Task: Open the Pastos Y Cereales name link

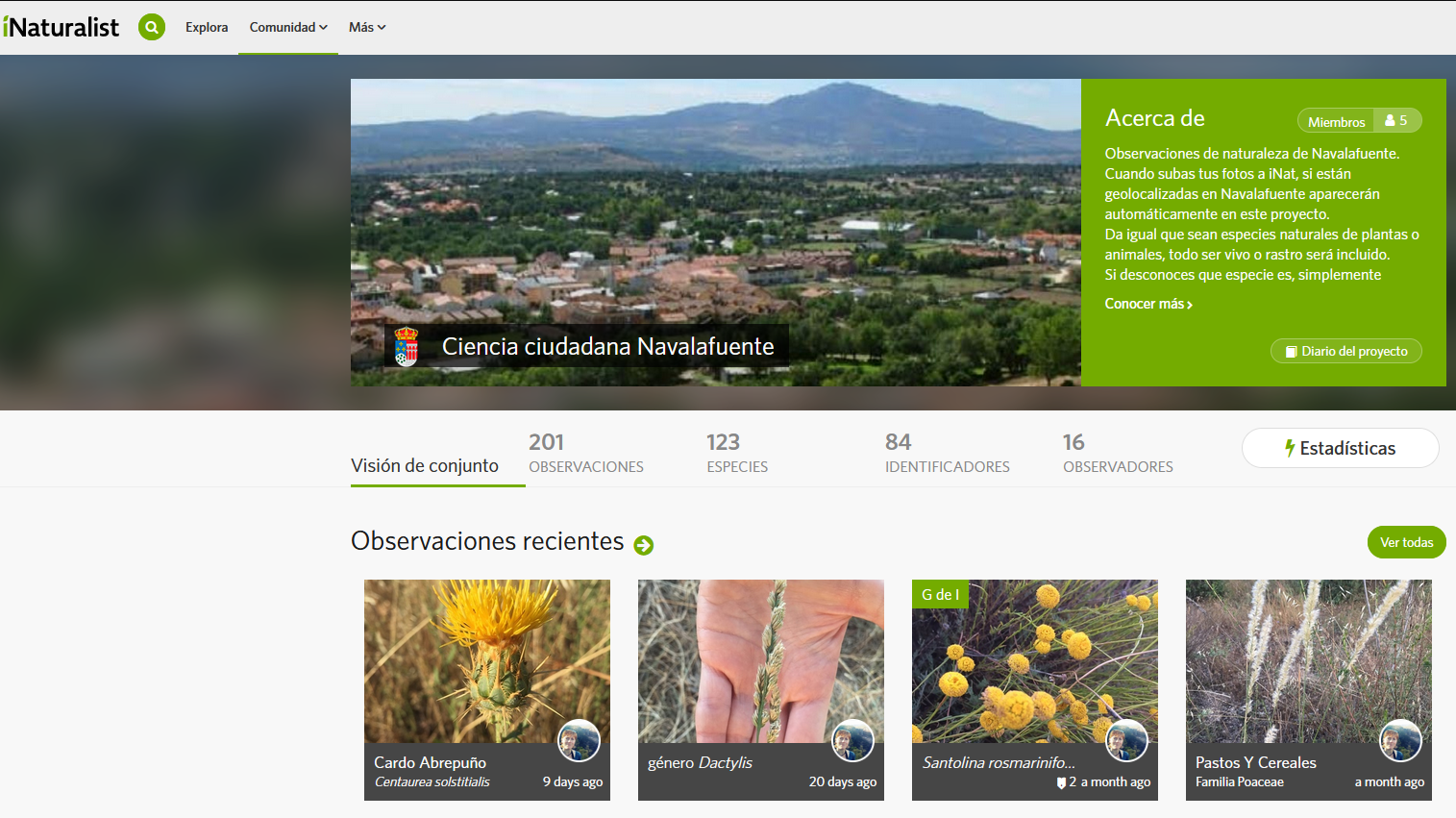Action: [1255, 762]
